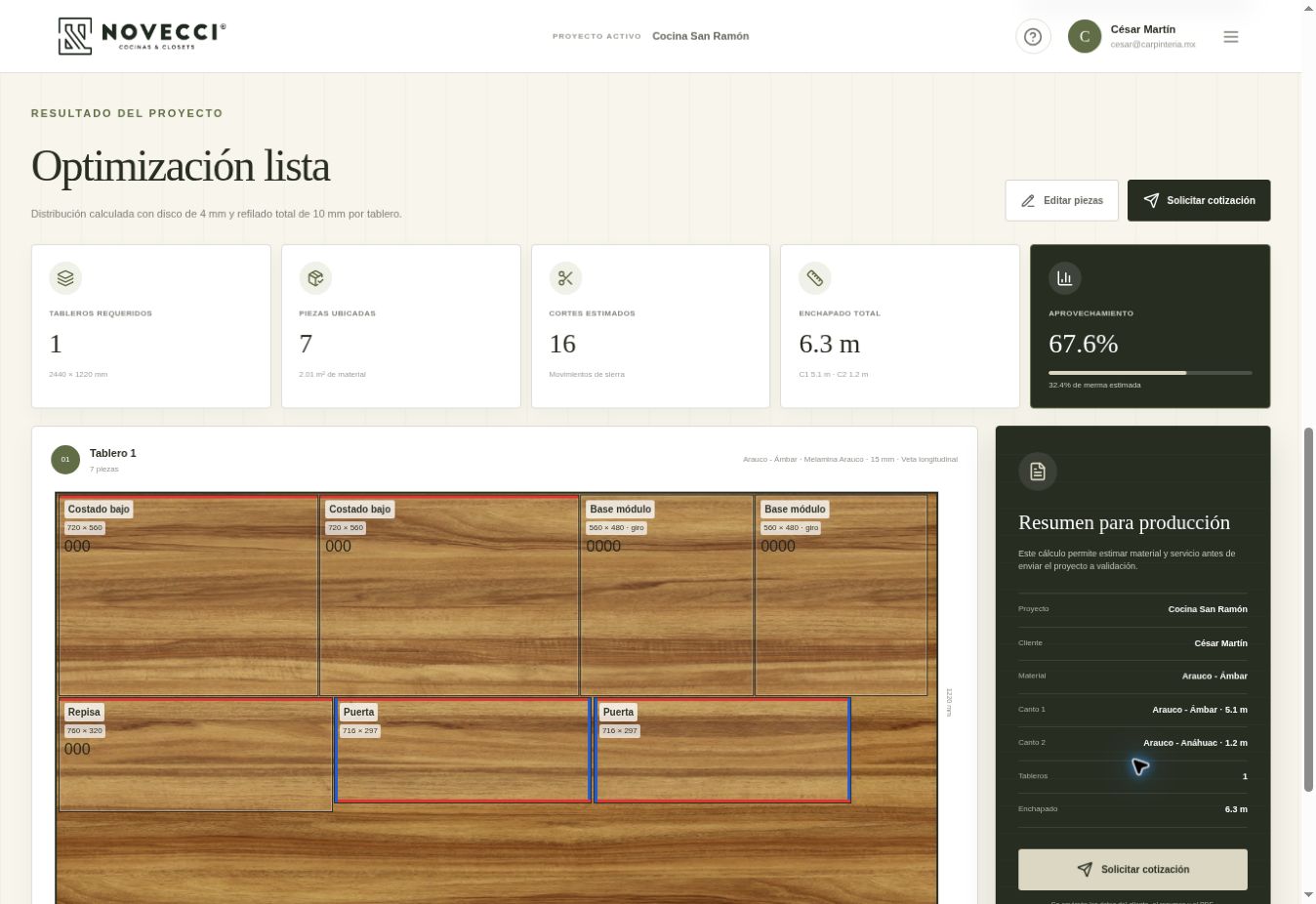Image resolution: width=1316 pixels, height=904 pixels.
Task: Click the Resumen para producción heading
Action: pyautogui.click(x=1124, y=522)
